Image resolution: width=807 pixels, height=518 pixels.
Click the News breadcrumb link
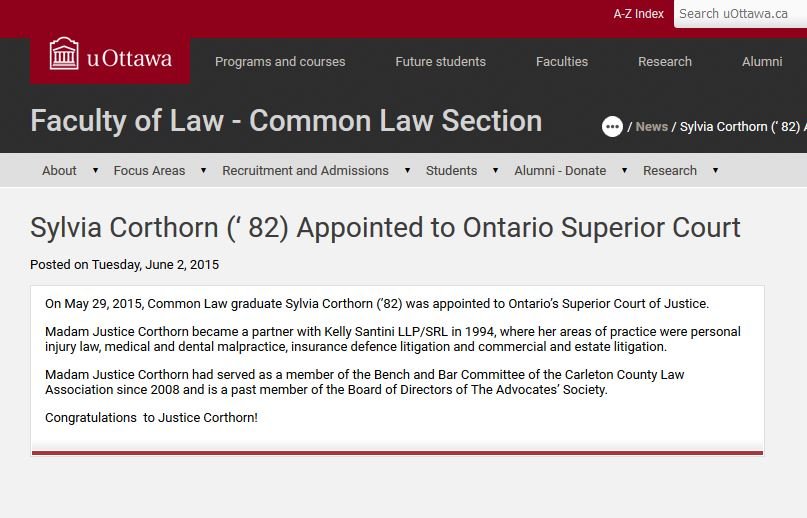pyautogui.click(x=651, y=127)
